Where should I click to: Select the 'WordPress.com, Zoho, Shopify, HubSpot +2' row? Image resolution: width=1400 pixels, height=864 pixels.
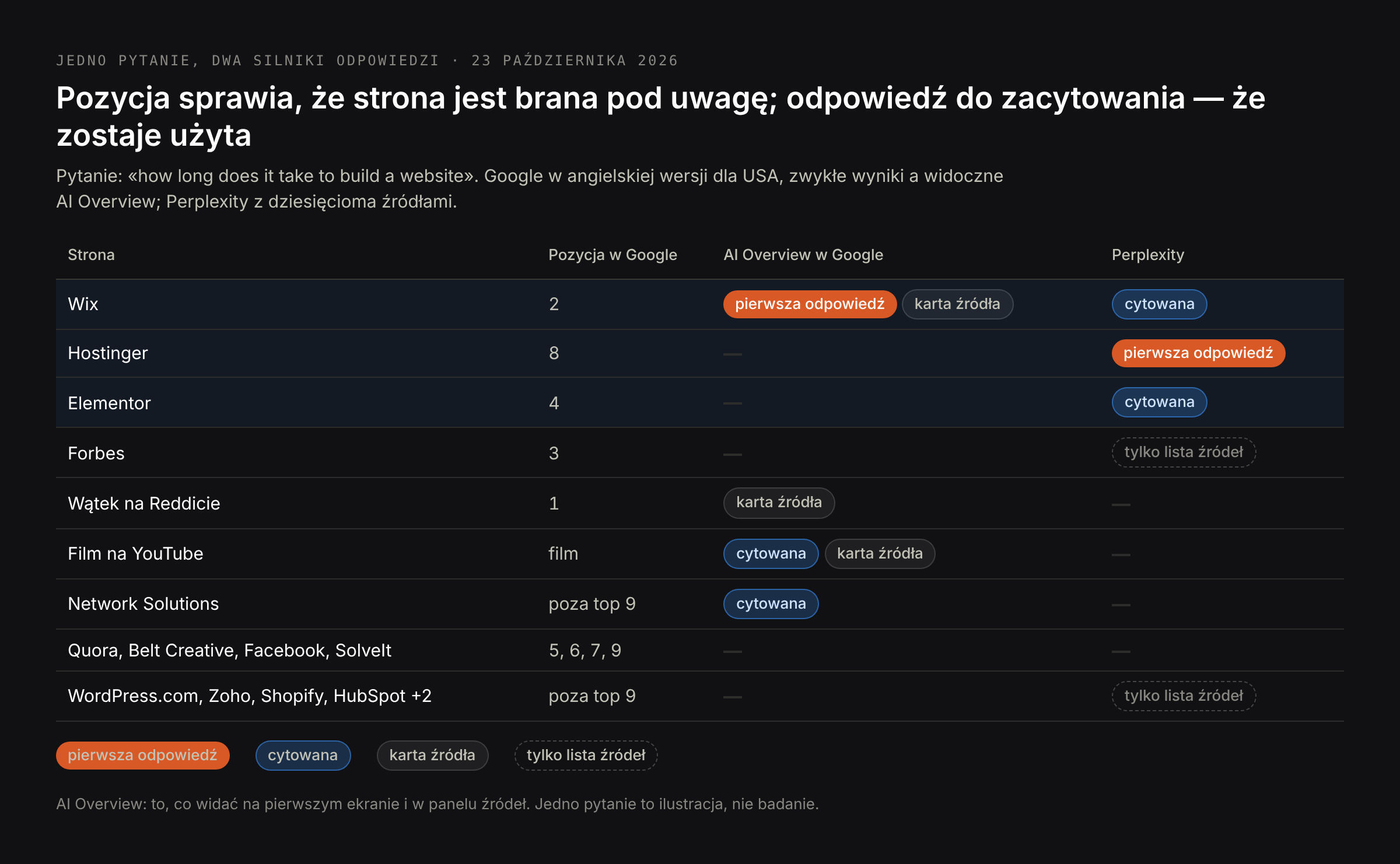700,696
